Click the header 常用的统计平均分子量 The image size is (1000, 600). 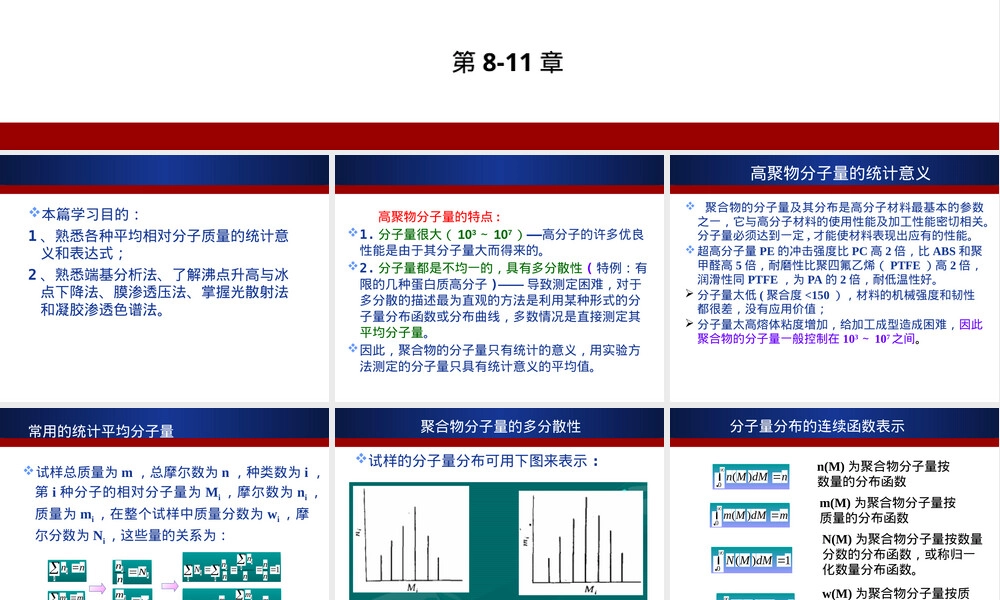click(101, 431)
